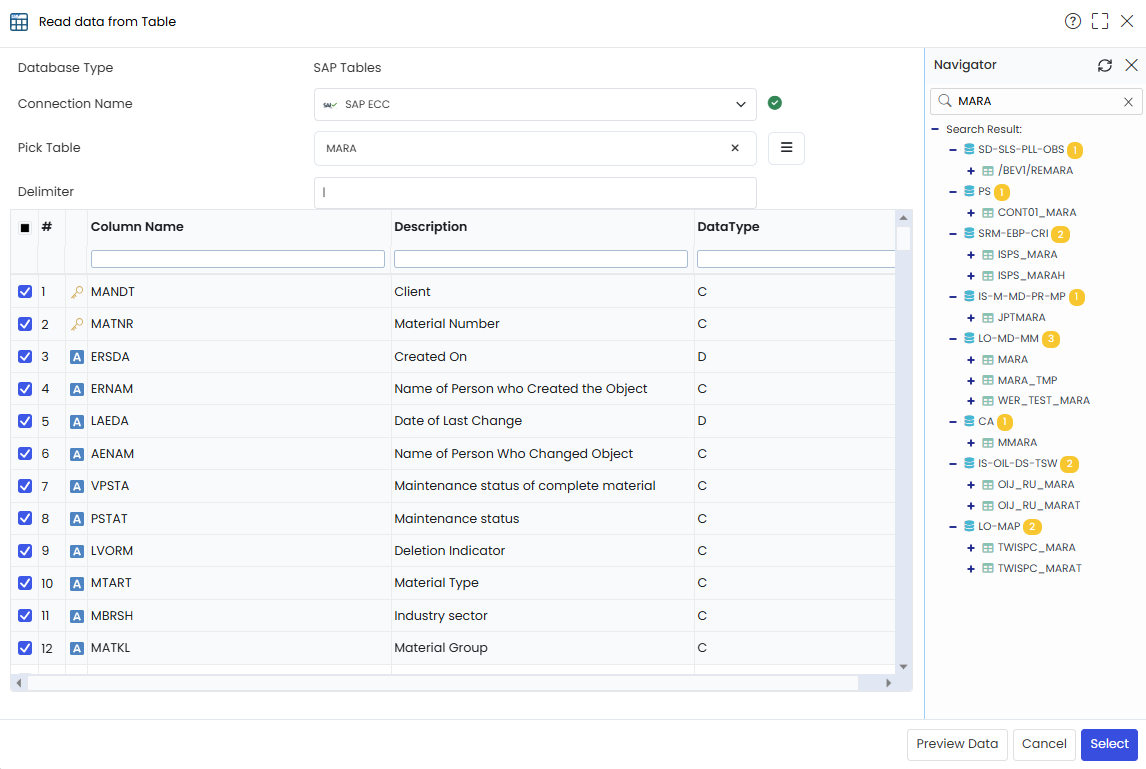Open the hamburger menu next to Pick Table
1146x769 pixels.
point(786,148)
